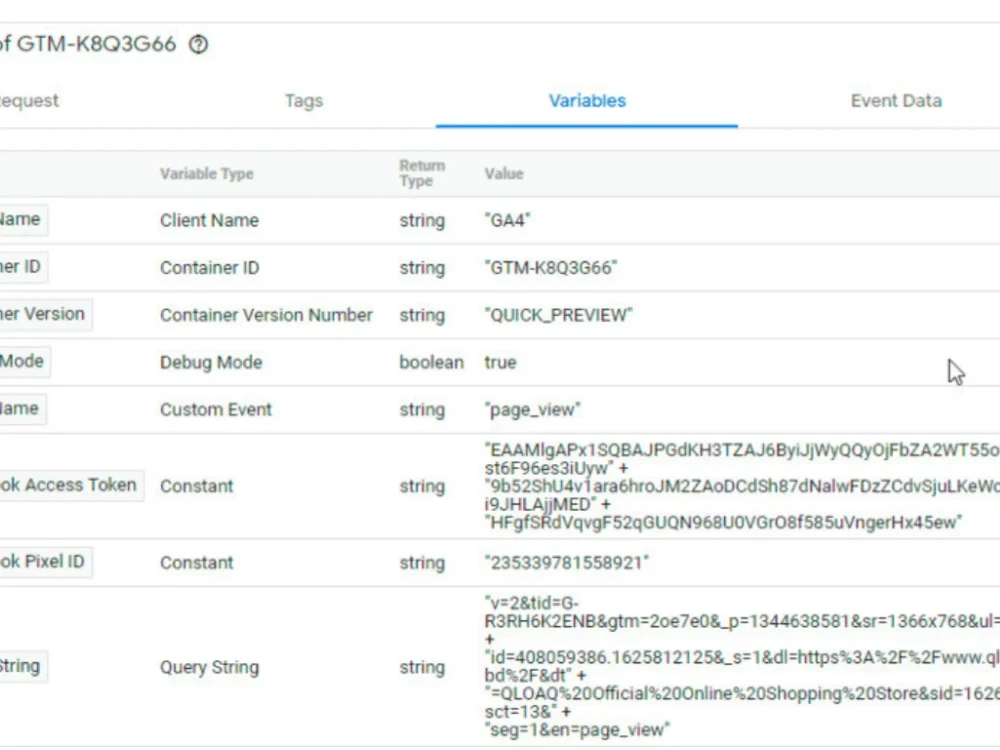Select the active Variables tab
The image size is (1000, 750).
pos(587,100)
